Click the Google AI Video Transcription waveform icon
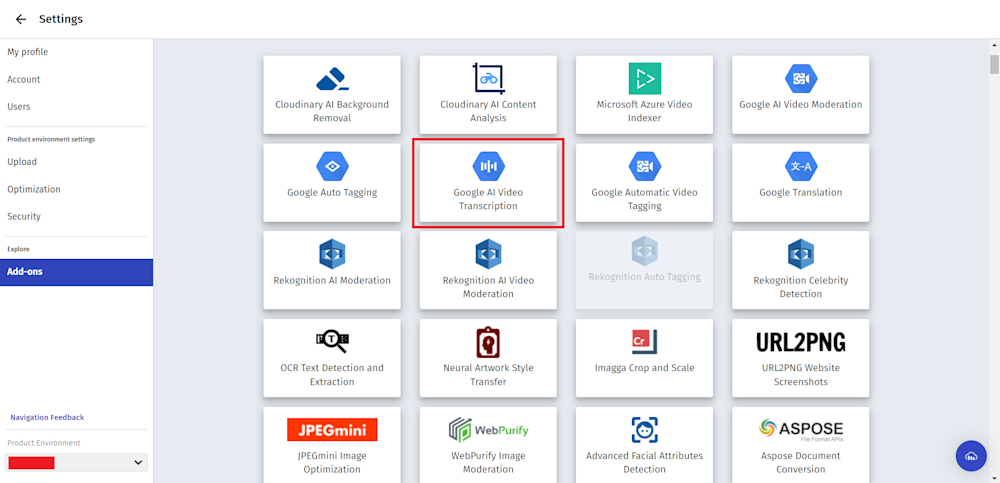This screenshot has width=1000, height=483. [489, 167]
